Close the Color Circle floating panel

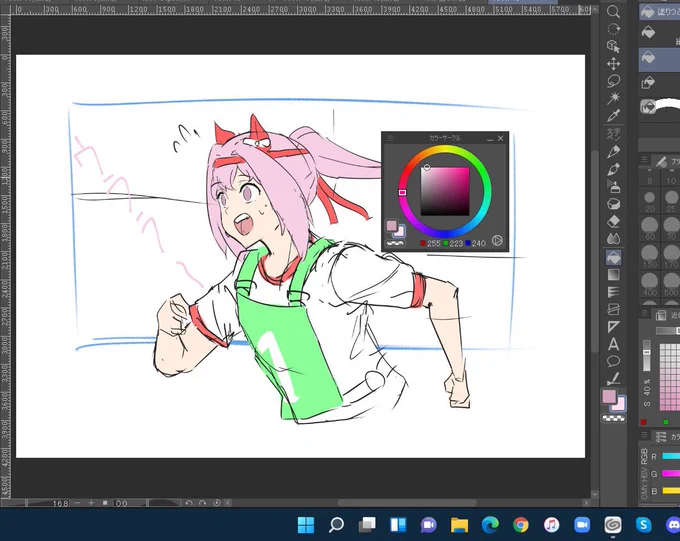tap(501, 138)
